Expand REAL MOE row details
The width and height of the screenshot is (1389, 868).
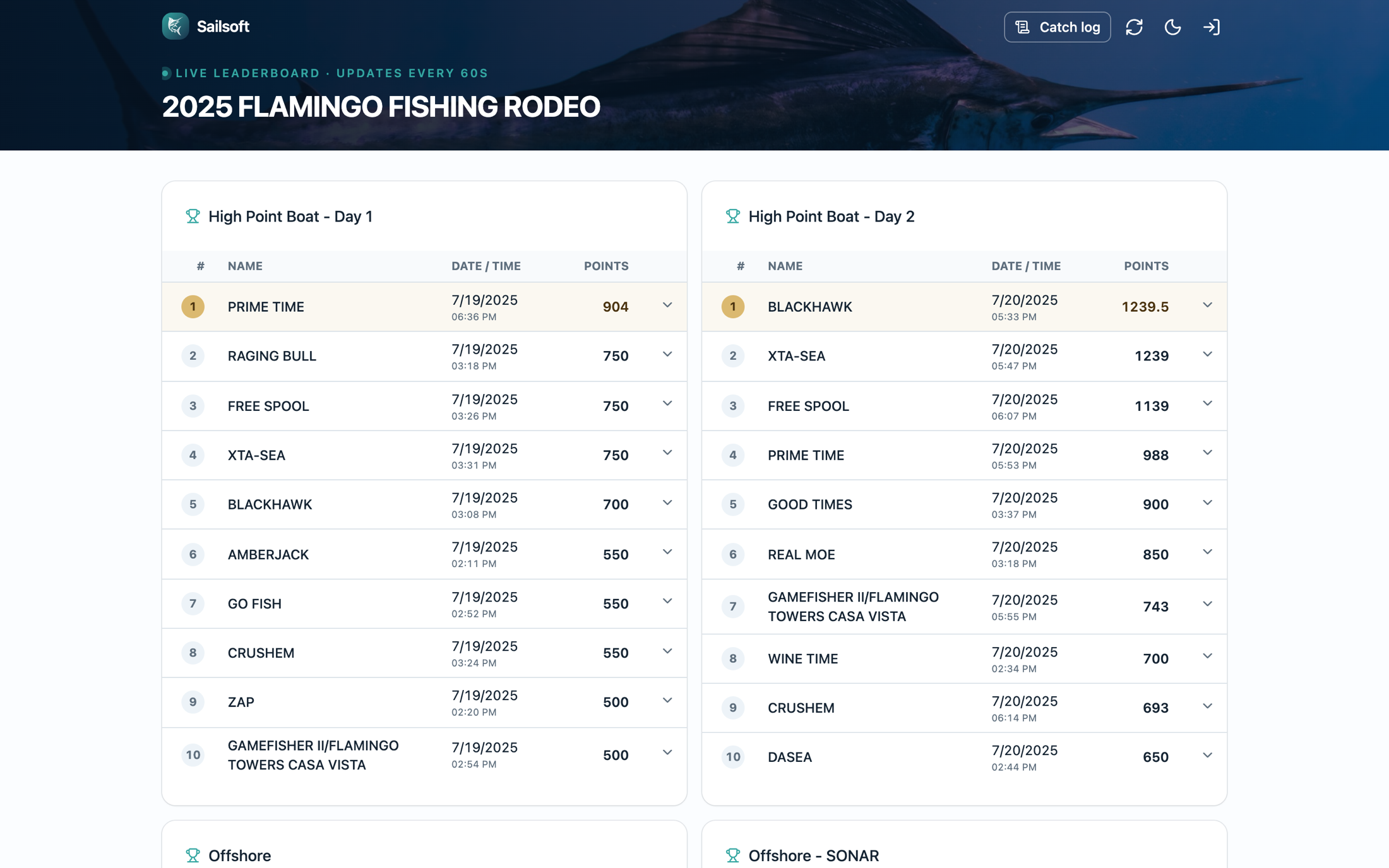(1207, 552)
